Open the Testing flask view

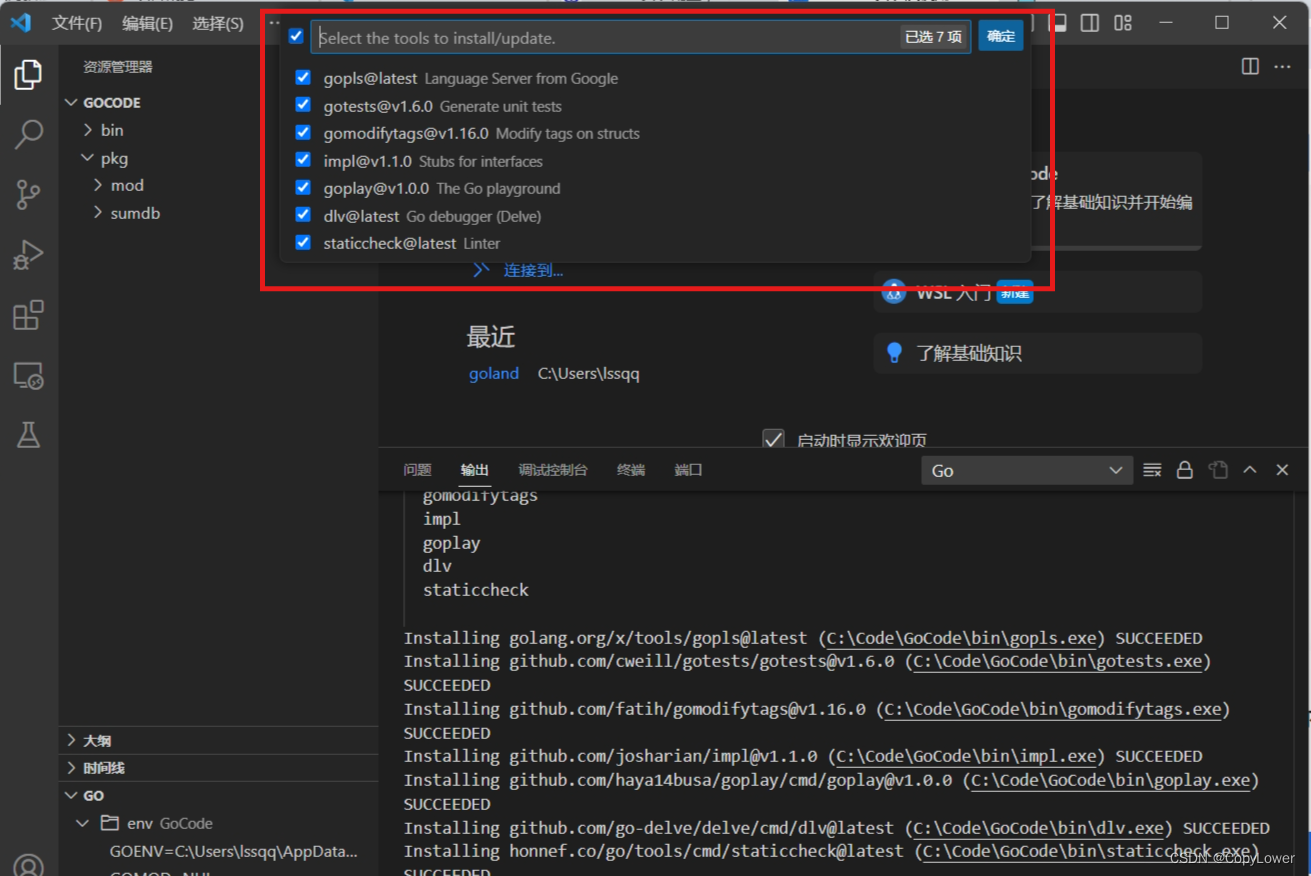point(28,434)
